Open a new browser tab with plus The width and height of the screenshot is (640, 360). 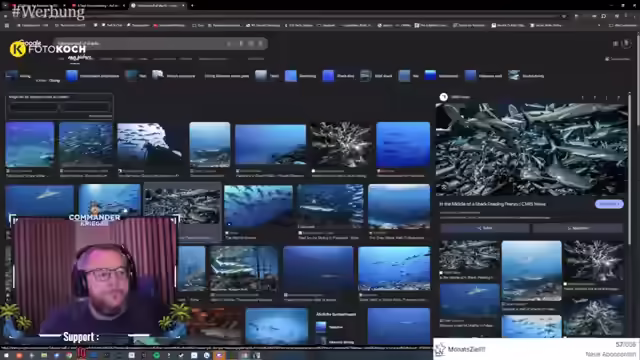[192, 5]
